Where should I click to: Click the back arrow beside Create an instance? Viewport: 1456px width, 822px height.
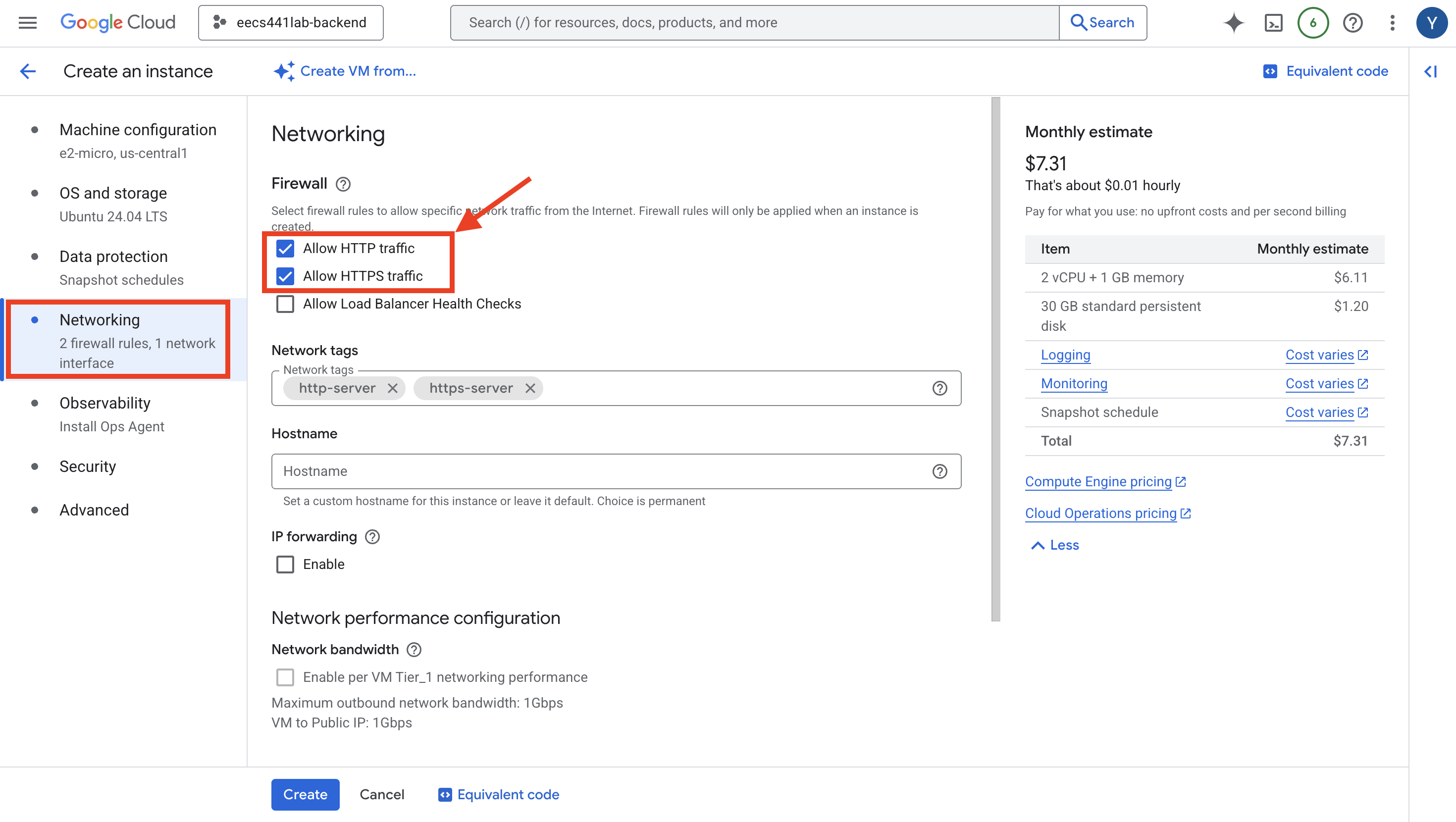28,71
